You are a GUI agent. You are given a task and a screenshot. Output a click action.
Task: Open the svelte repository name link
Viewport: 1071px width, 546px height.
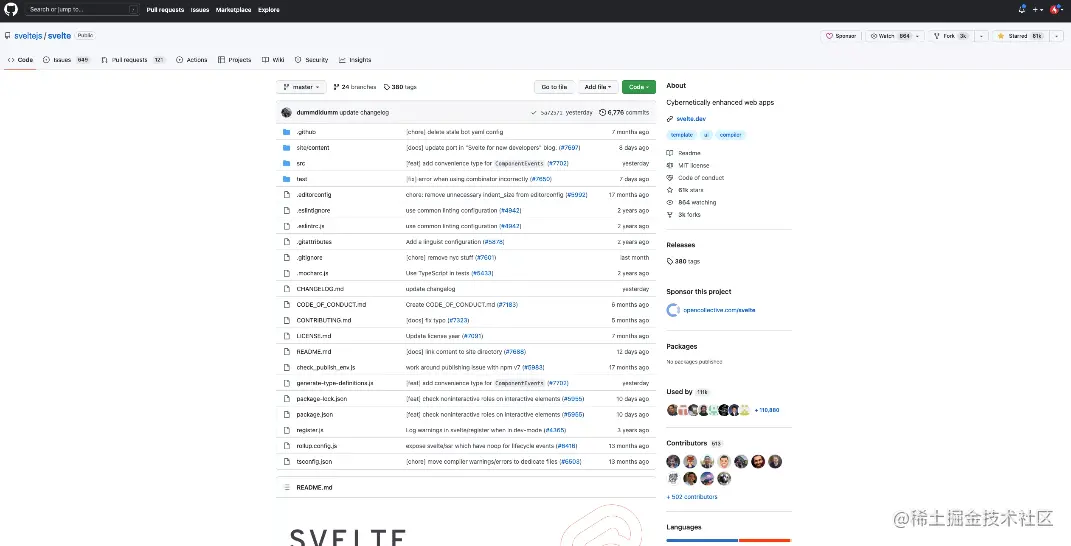tap(59, 36)
